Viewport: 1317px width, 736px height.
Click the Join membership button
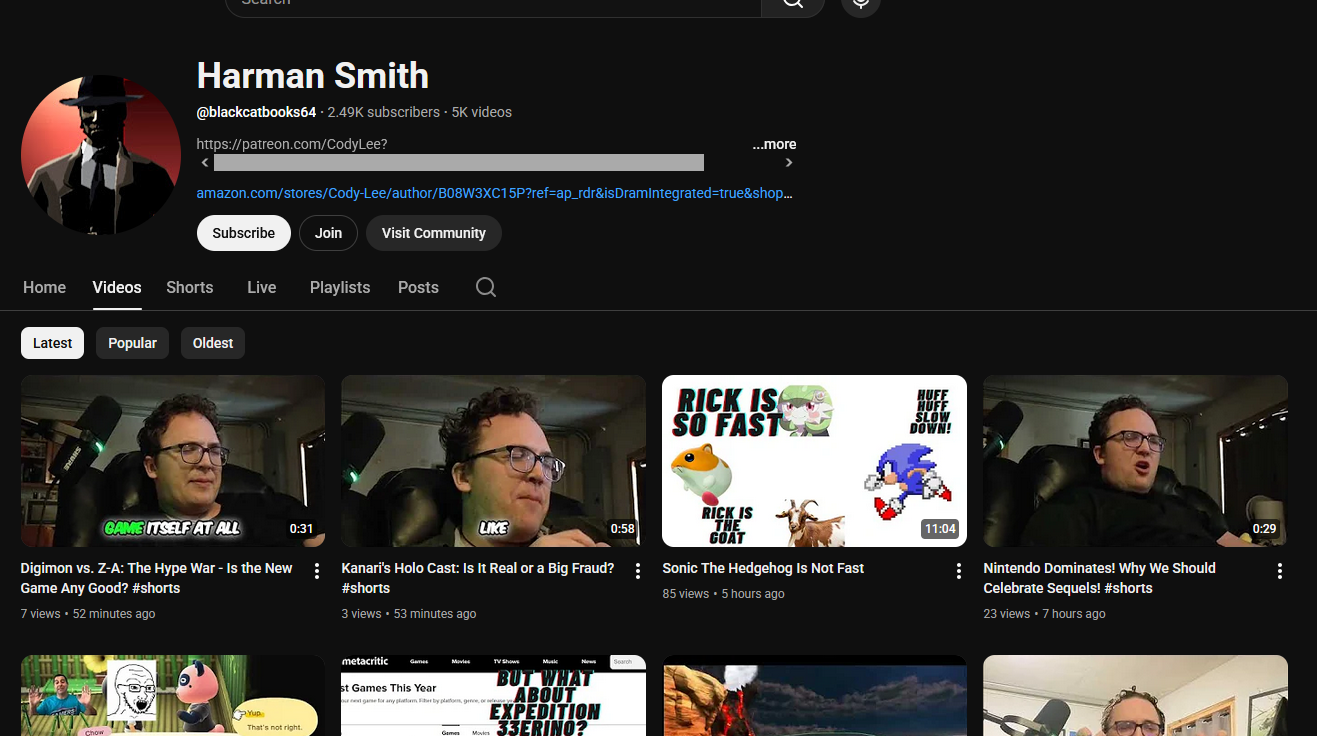point(329,233)
